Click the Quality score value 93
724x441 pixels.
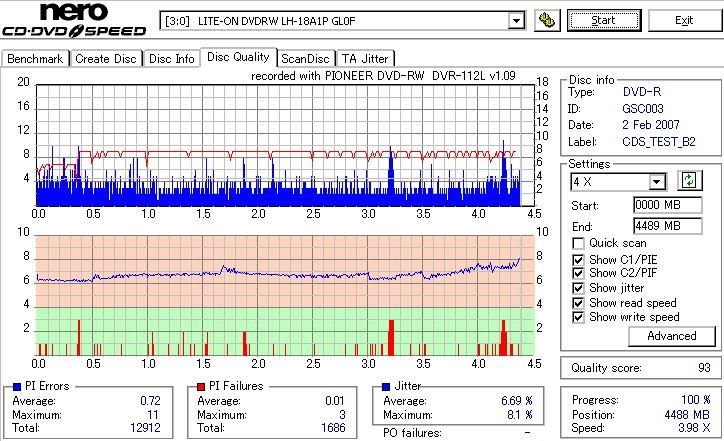[x=704, y=368]
